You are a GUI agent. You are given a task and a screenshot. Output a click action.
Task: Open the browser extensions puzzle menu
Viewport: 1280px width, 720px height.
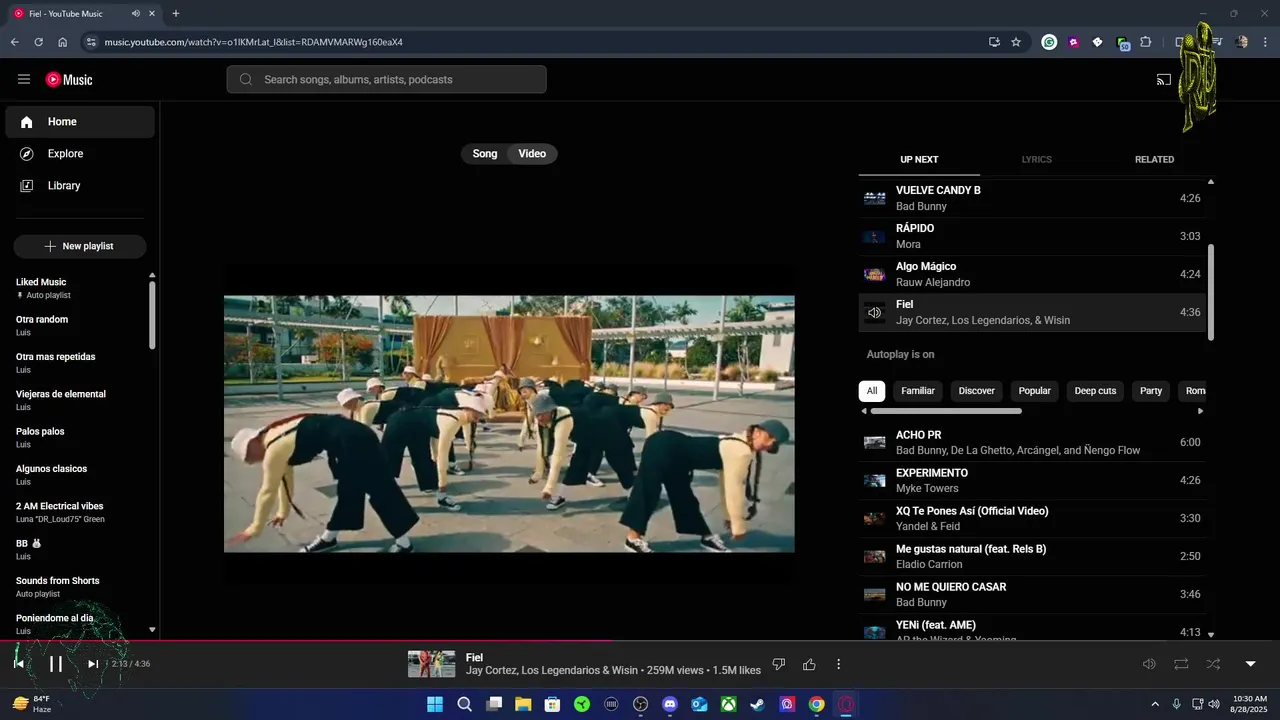click(1146, 42)
